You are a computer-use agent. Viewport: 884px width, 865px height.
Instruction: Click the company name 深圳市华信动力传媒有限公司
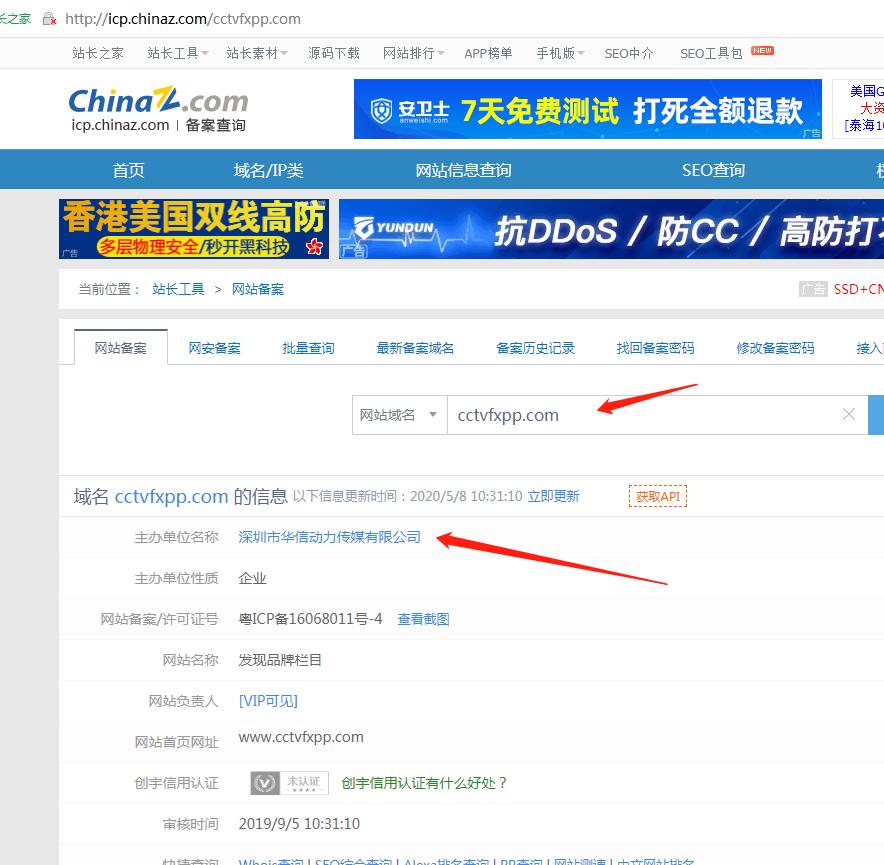(329, 537)
